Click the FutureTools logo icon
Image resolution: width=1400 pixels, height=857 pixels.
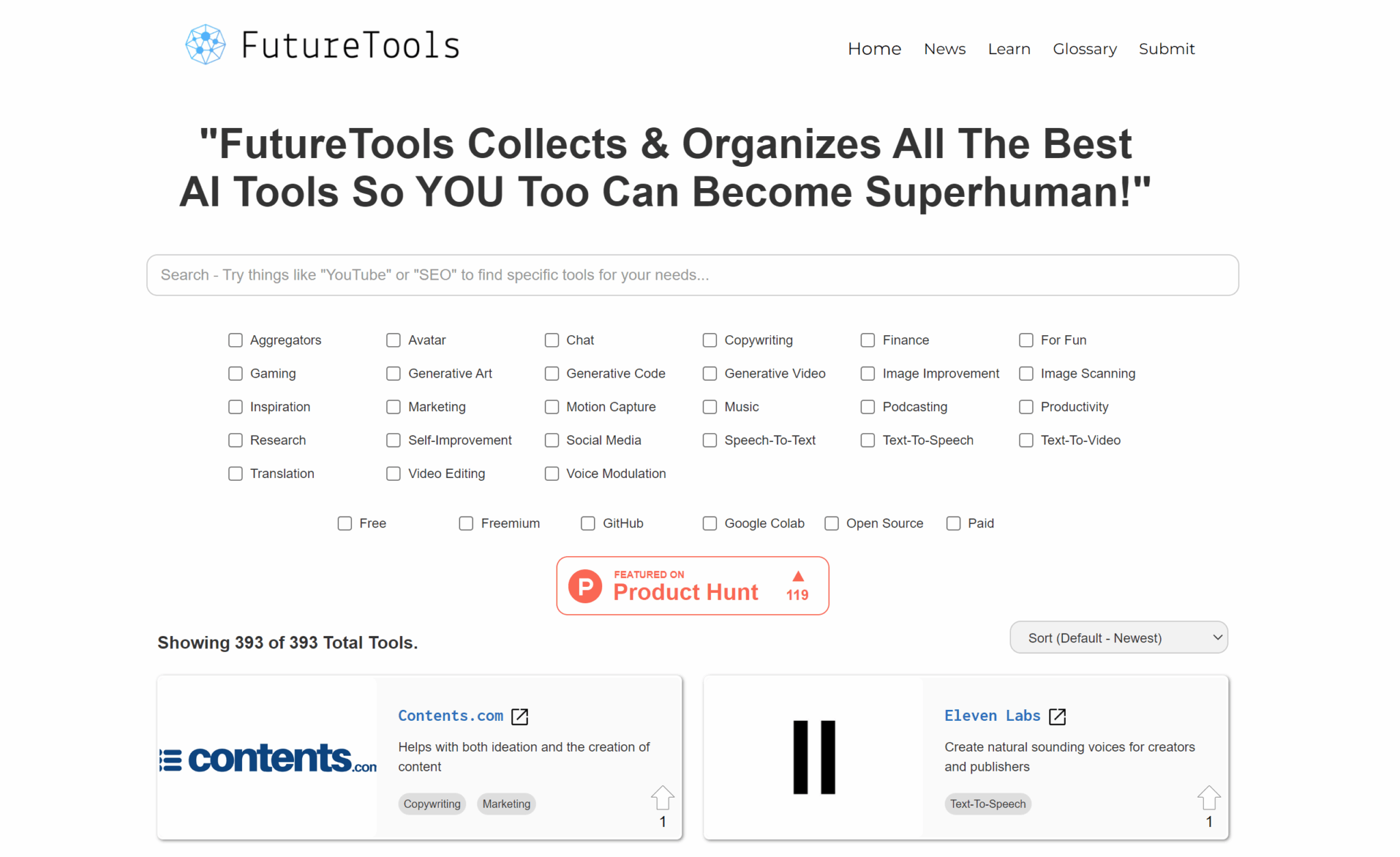coord(205,45)
